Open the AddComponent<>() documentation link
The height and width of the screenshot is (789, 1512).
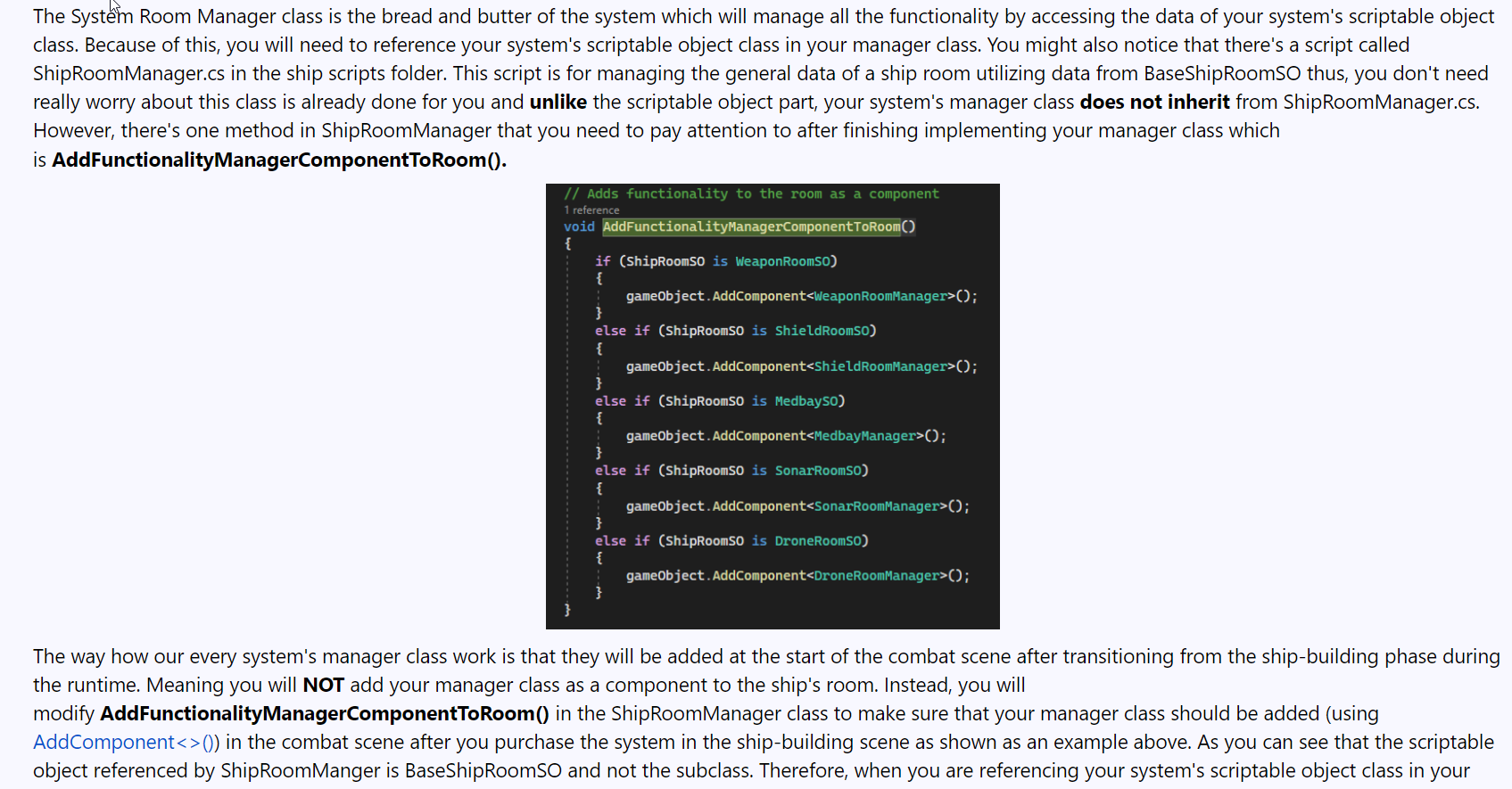click(x=126, y=742)
